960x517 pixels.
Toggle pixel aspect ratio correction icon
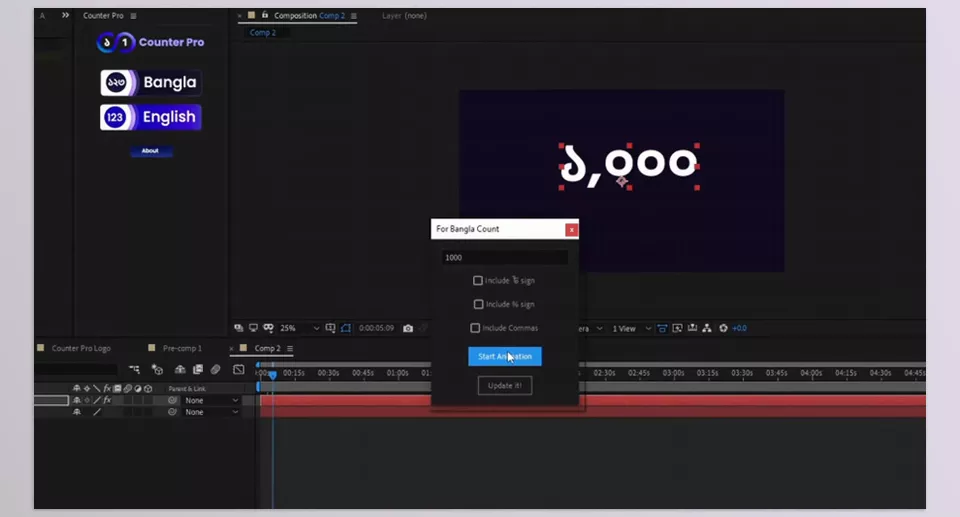pos(662,328)
